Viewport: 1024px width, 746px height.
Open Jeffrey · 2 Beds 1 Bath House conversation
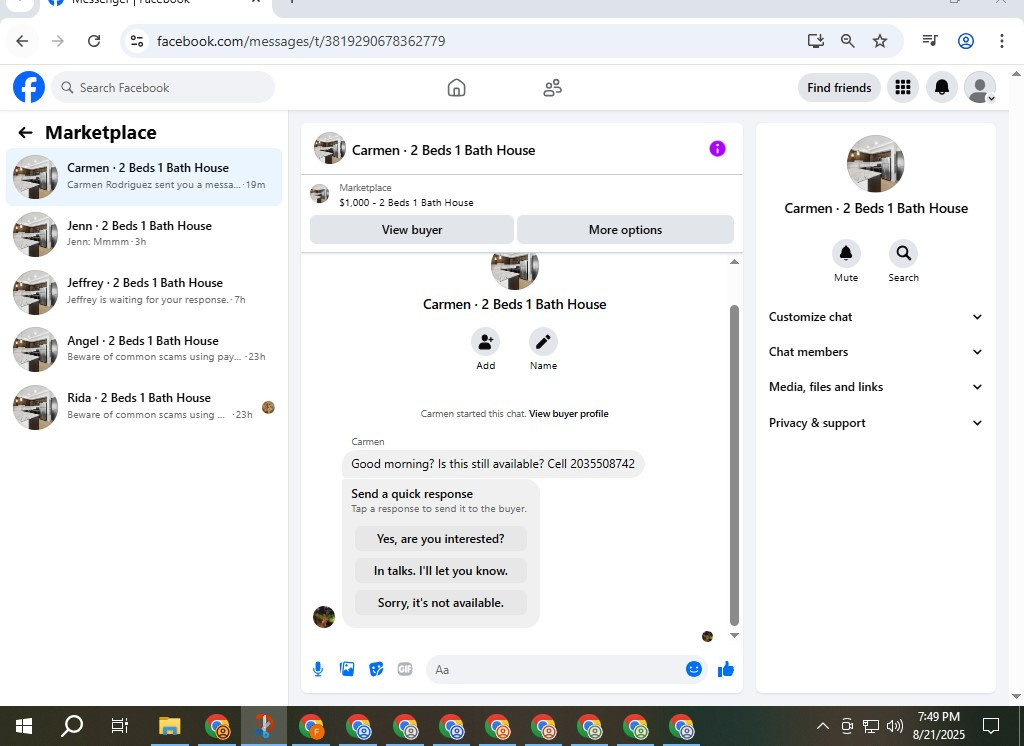pos(144,291)
